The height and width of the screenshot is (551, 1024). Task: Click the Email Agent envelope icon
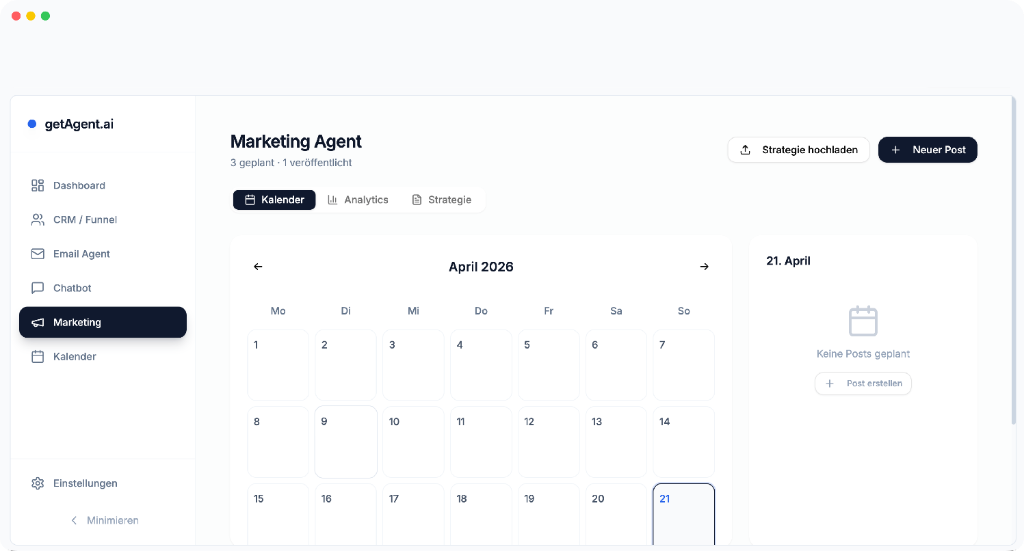[x=38, y=253]
